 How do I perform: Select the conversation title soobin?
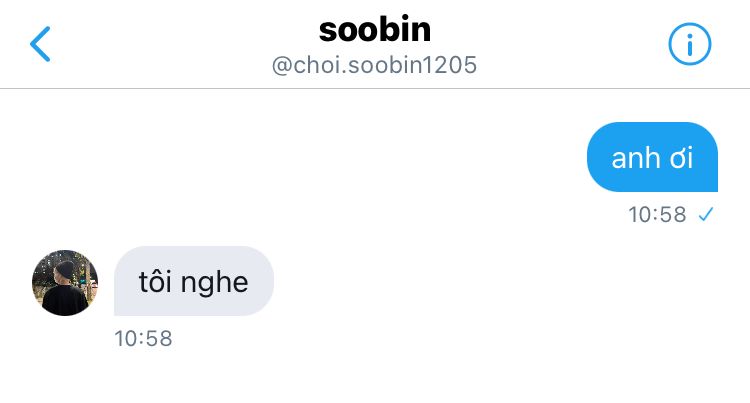tap(375, 30)
